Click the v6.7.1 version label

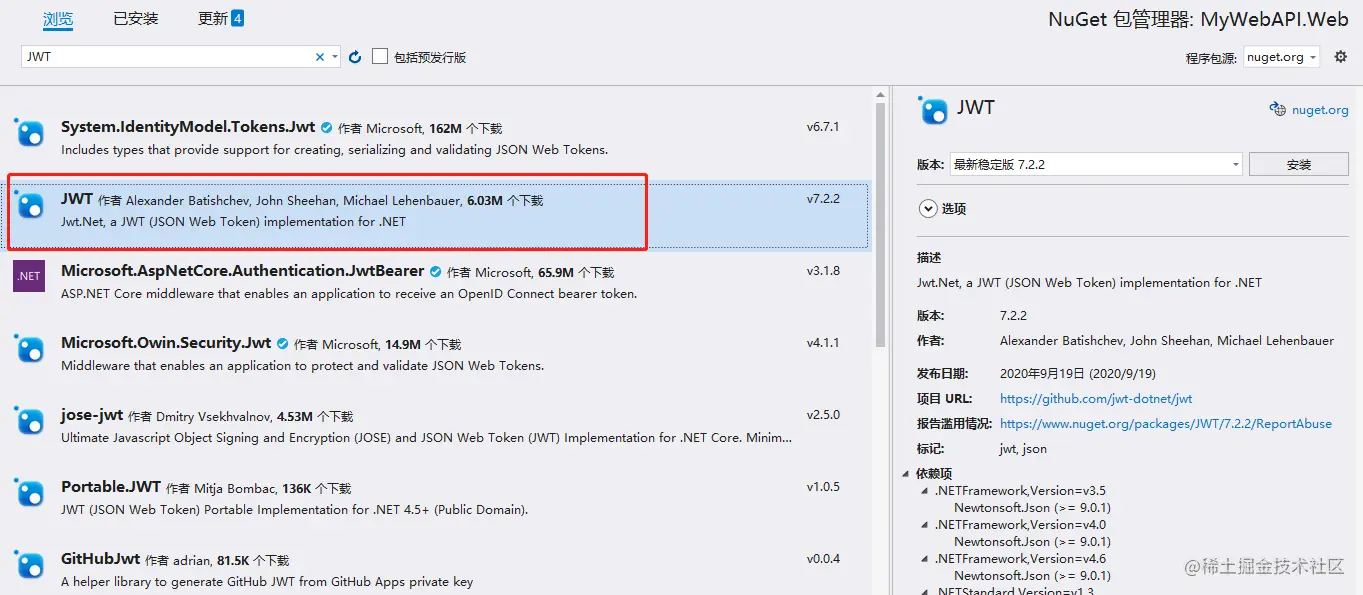click(x=823, y=127)
